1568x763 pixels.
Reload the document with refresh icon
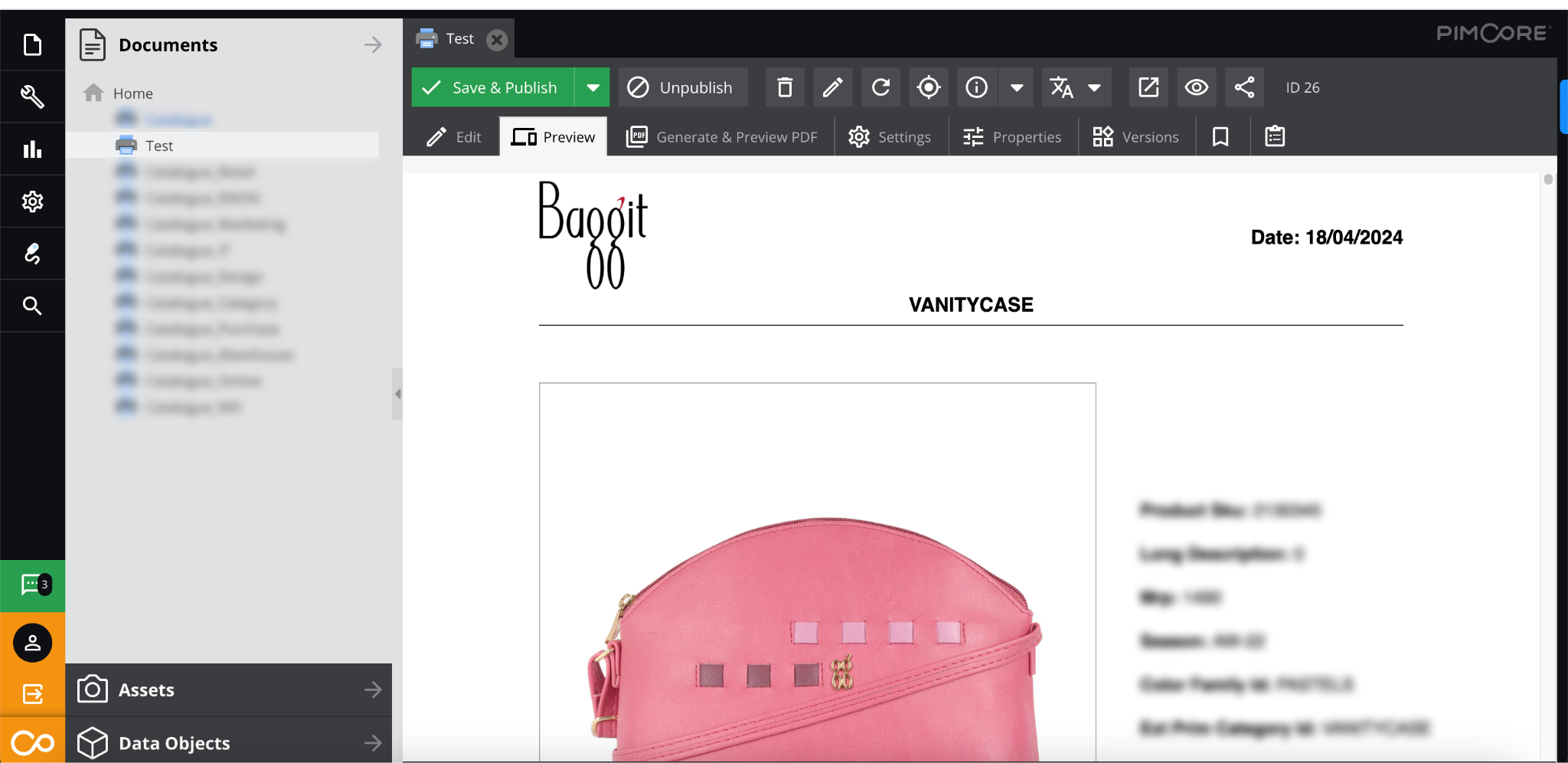pos(880,87)
